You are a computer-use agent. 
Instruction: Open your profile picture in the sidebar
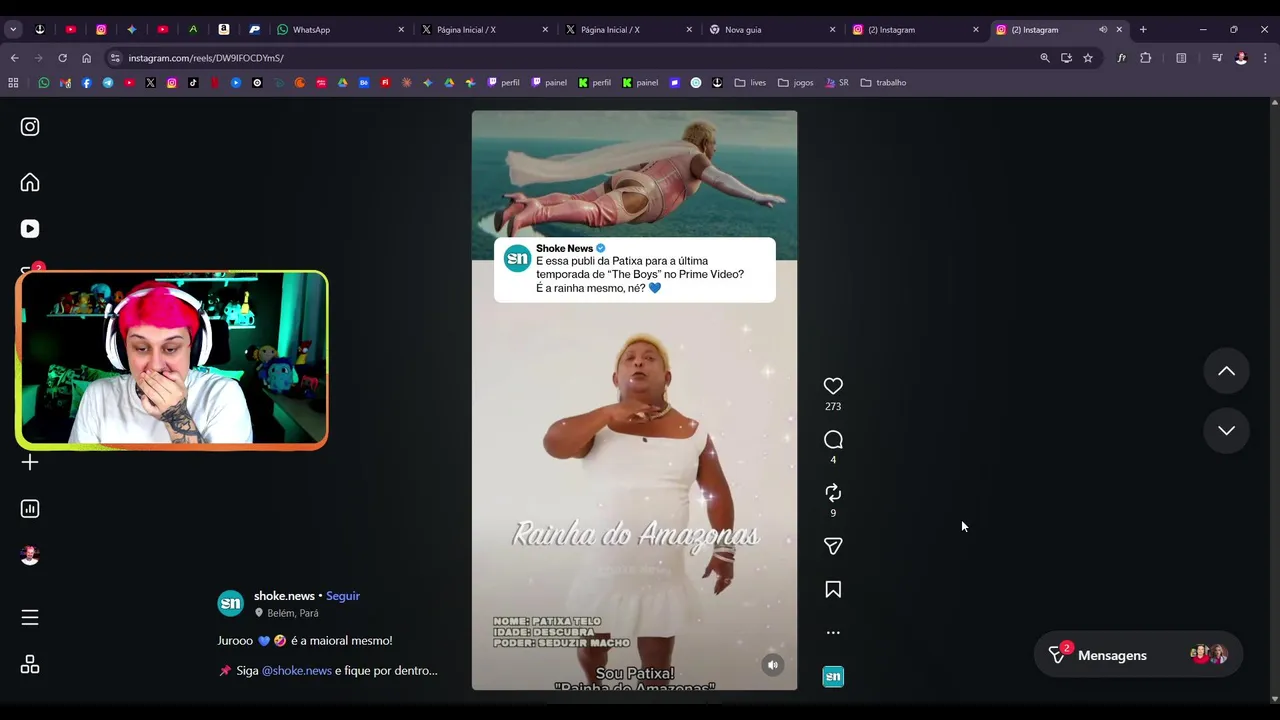coord(30,556)
